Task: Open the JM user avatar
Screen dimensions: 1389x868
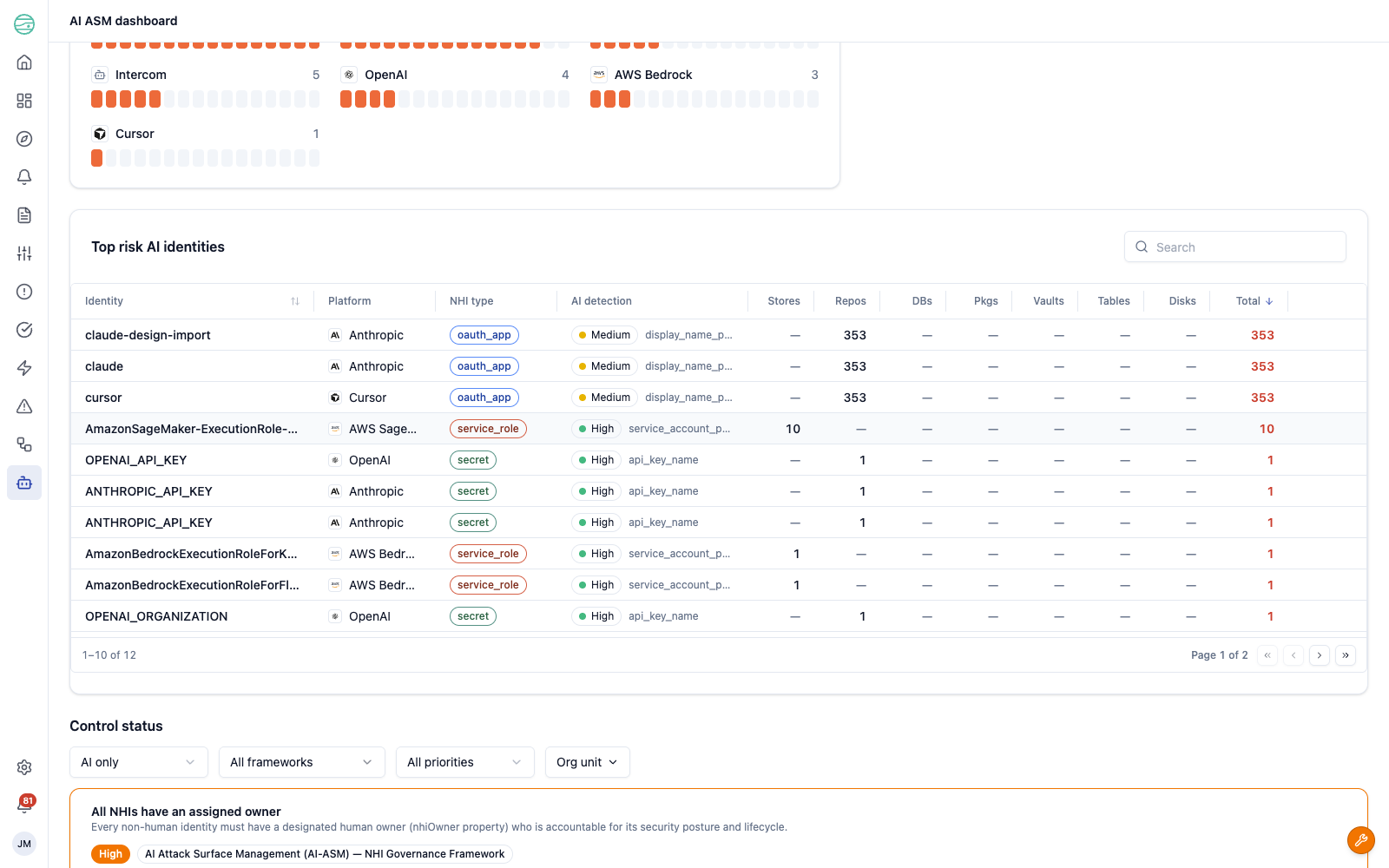Action: pyautogui.click(x=24, y=844)
